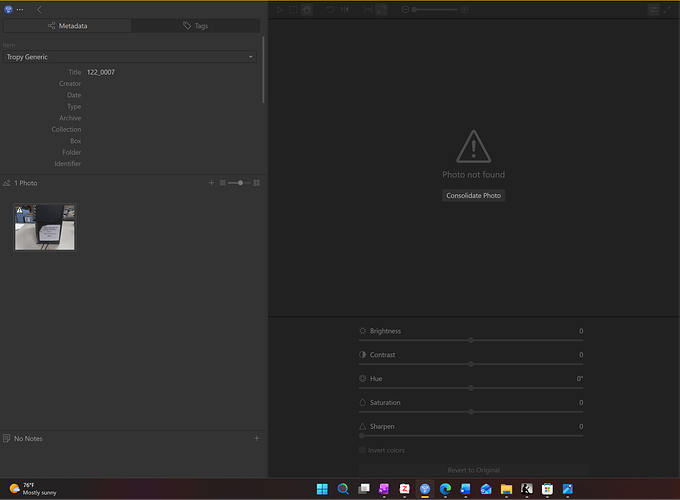The width and height of the screenshot is (680, 500).
Task: Click the Date metadata field
Action: [171, 95]
